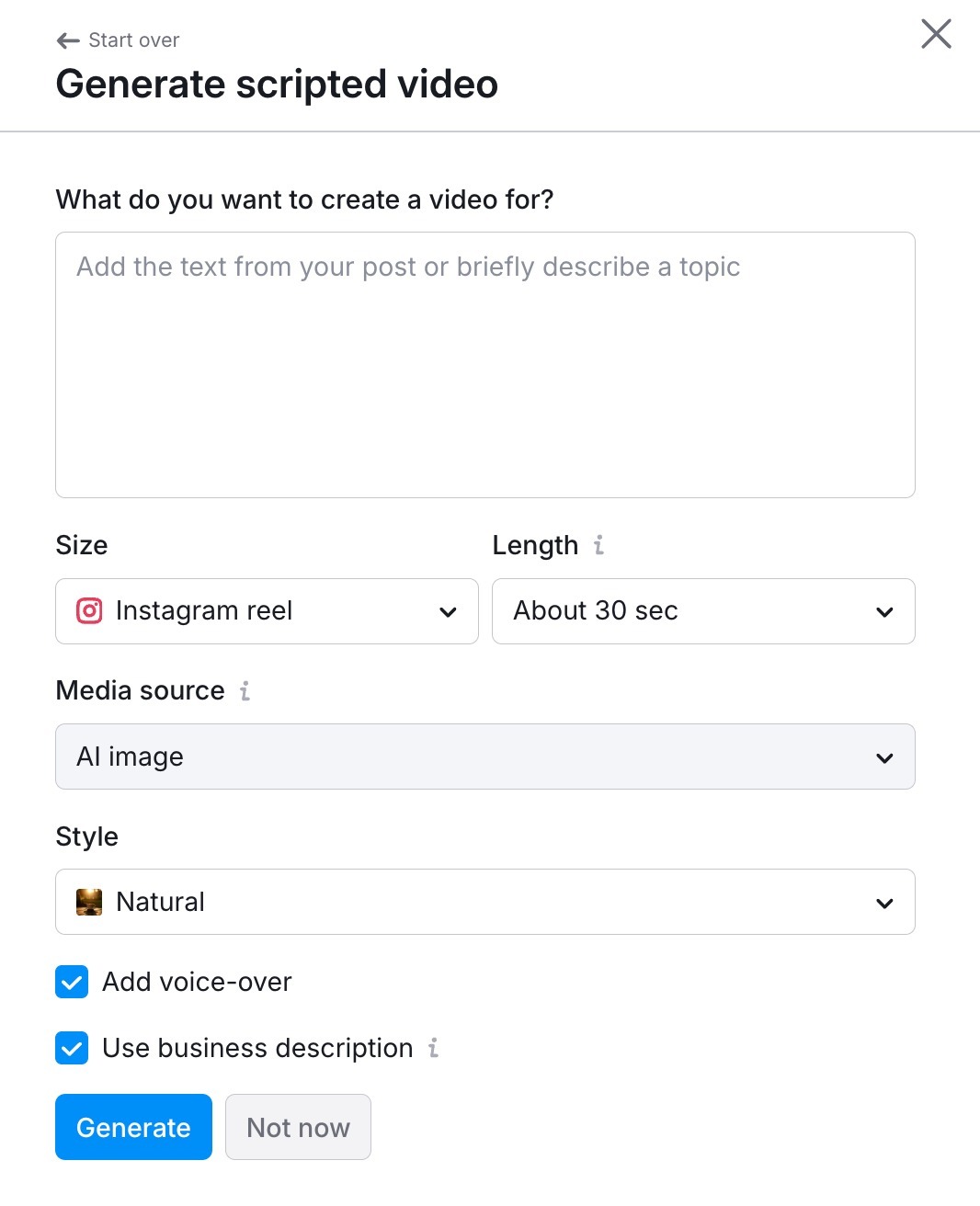Viewport: 980px width, 1206px height.
Task: Click the chevron on the Length selector
Action: (x=884, y=611)
